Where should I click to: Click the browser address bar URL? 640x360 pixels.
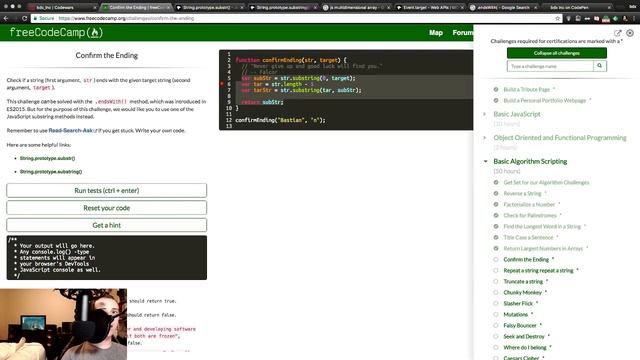[x=126, y=18]
